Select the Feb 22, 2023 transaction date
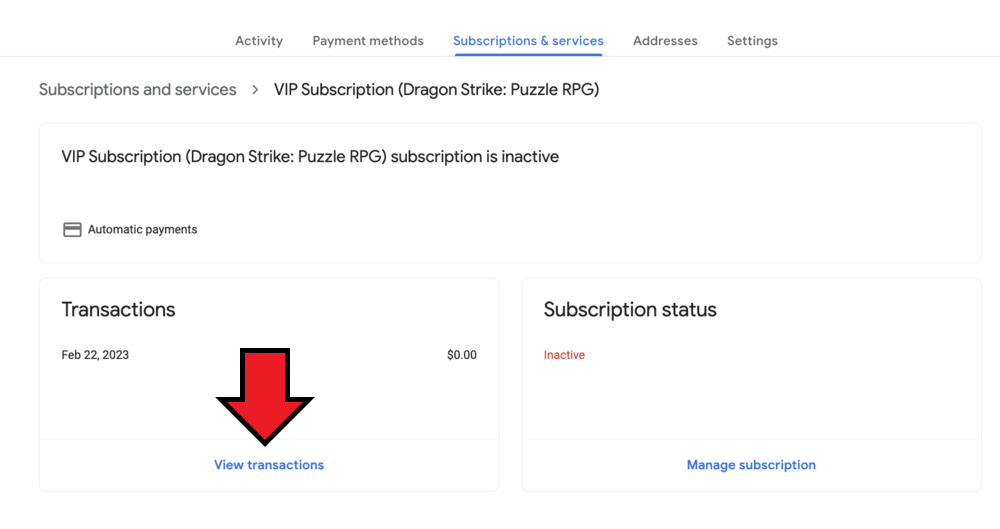1000x529 pixels. click(95, 355)
